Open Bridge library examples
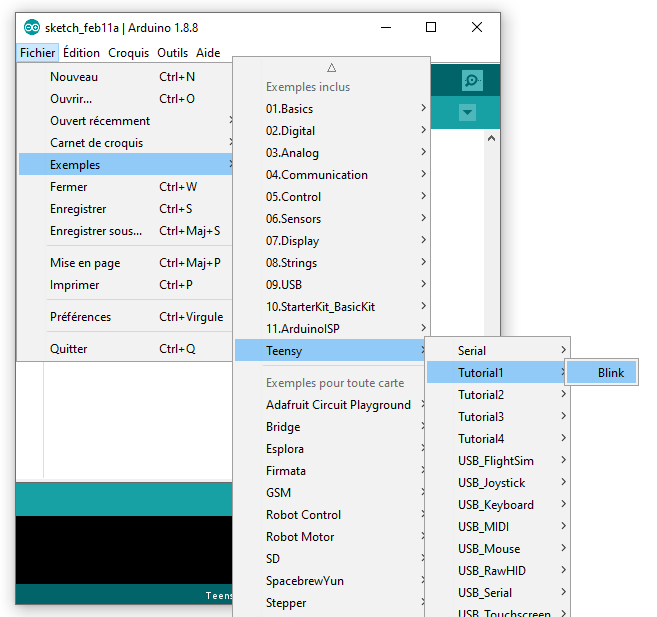This screenshot has width=657, height=617. [331, 427]
